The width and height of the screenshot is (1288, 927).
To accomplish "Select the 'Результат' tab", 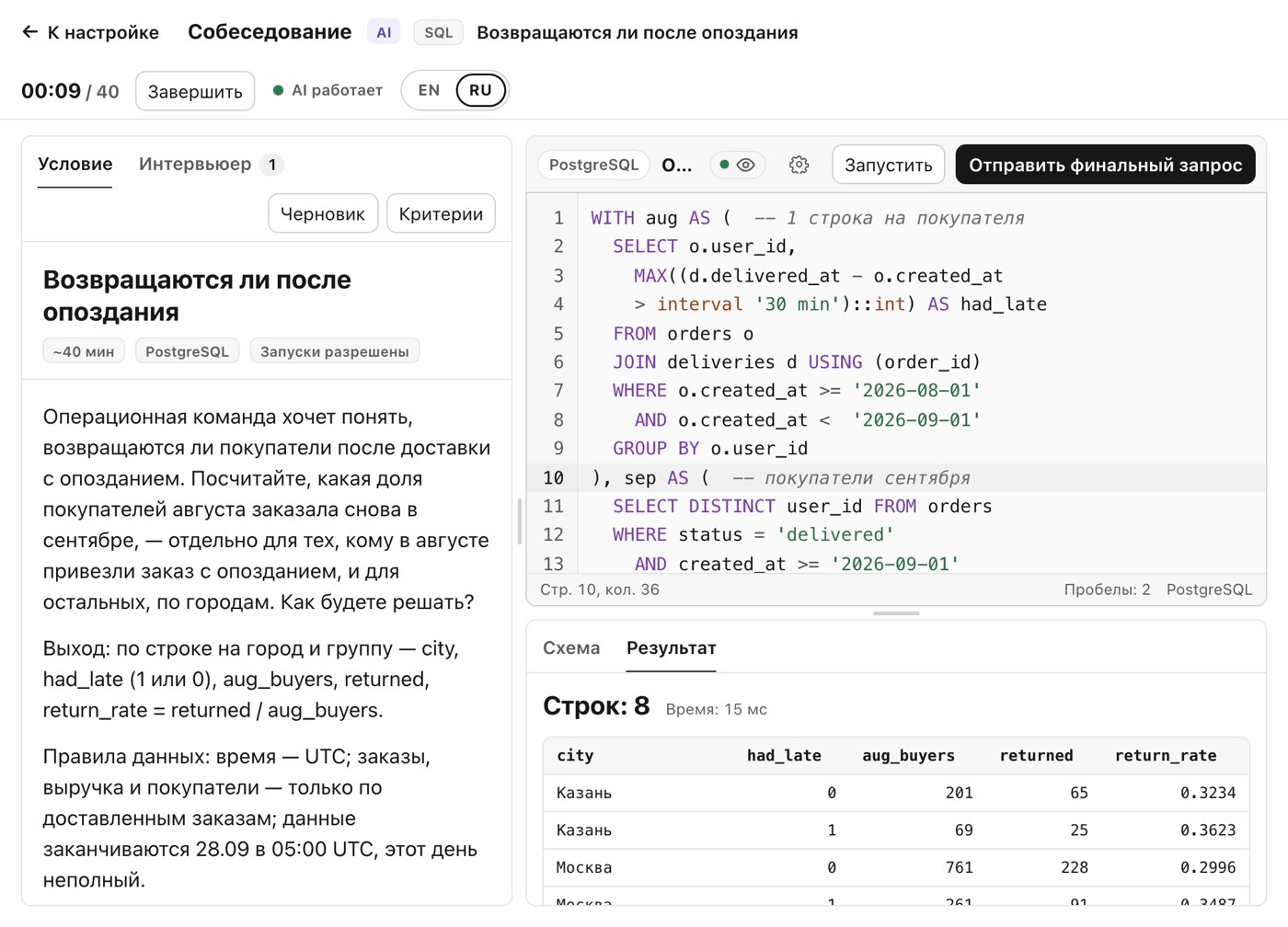I will (x=671, y=647).
